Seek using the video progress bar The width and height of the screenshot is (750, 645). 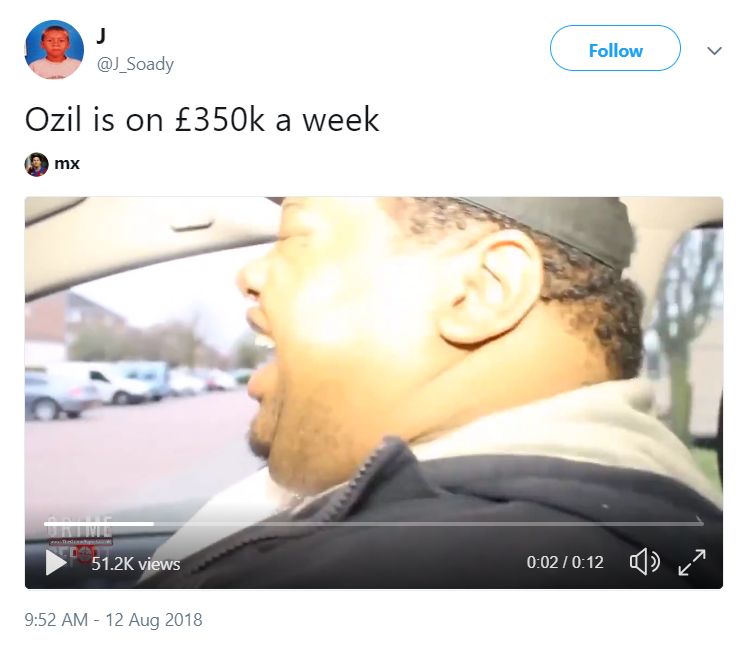(x=374, y=524)
